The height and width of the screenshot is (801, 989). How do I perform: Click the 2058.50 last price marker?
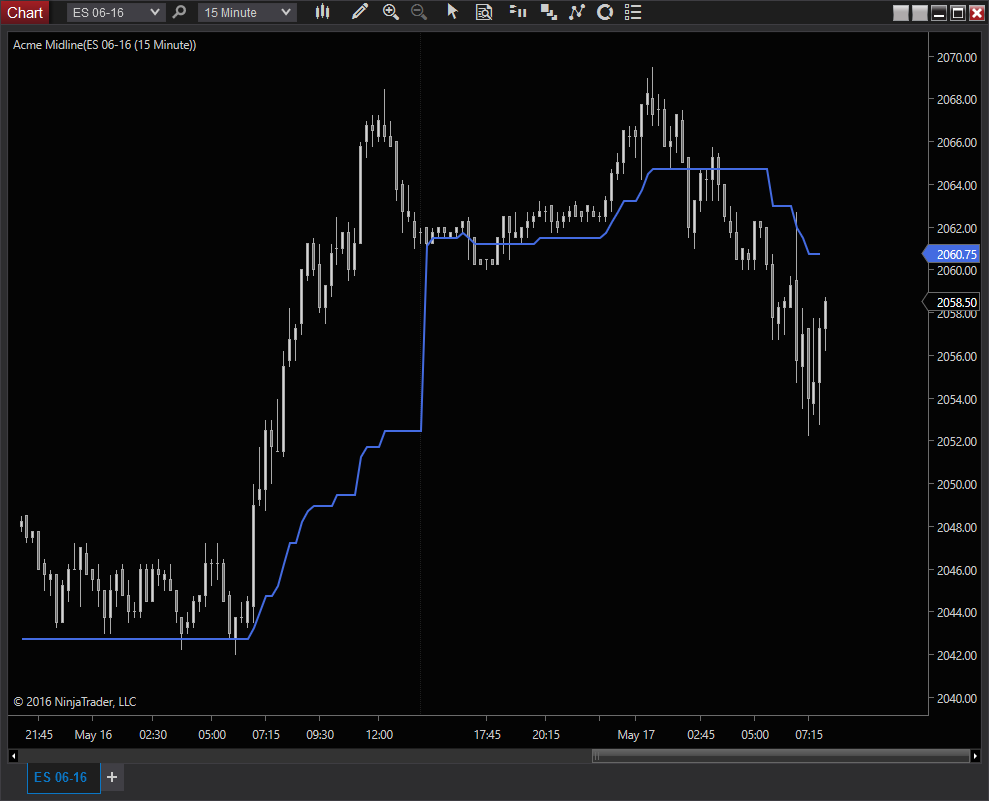pyautogui.click(x=952, y=303)
